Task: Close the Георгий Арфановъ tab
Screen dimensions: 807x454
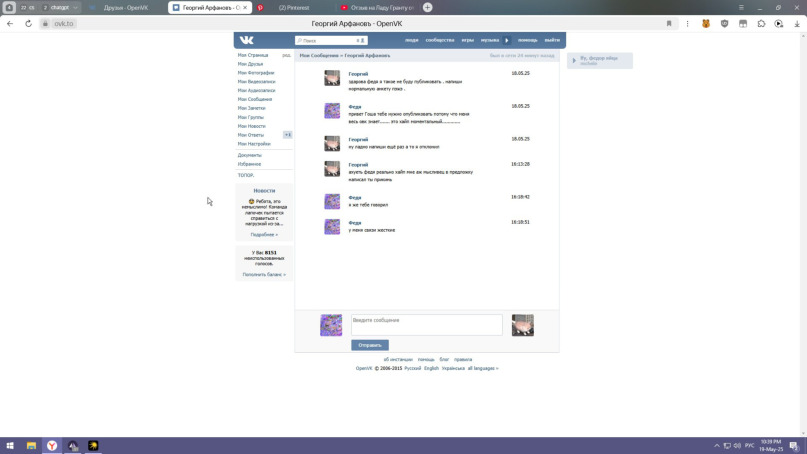Action: pos(245,8)
